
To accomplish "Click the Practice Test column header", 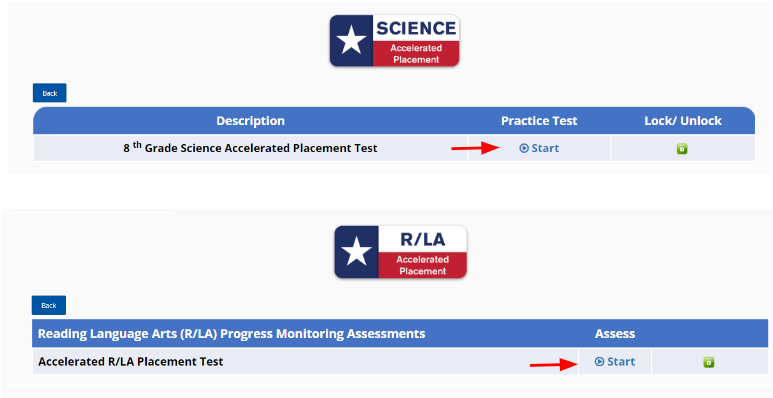I will pyautogui.click(x=539, y=121).
